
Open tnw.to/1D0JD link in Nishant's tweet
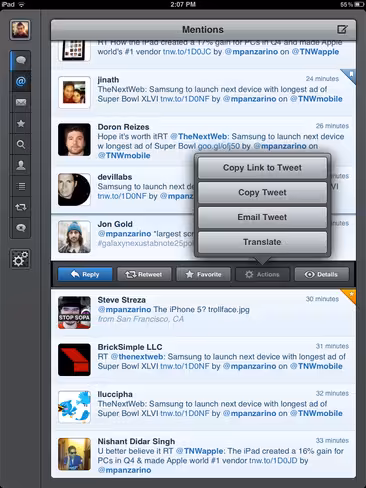[273, 461]
